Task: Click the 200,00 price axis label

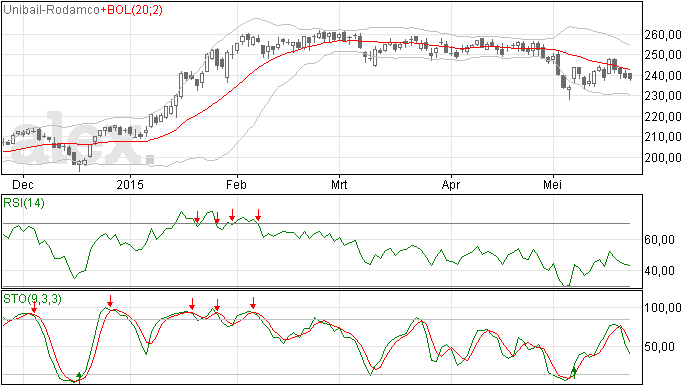Action: pos(663,158)
